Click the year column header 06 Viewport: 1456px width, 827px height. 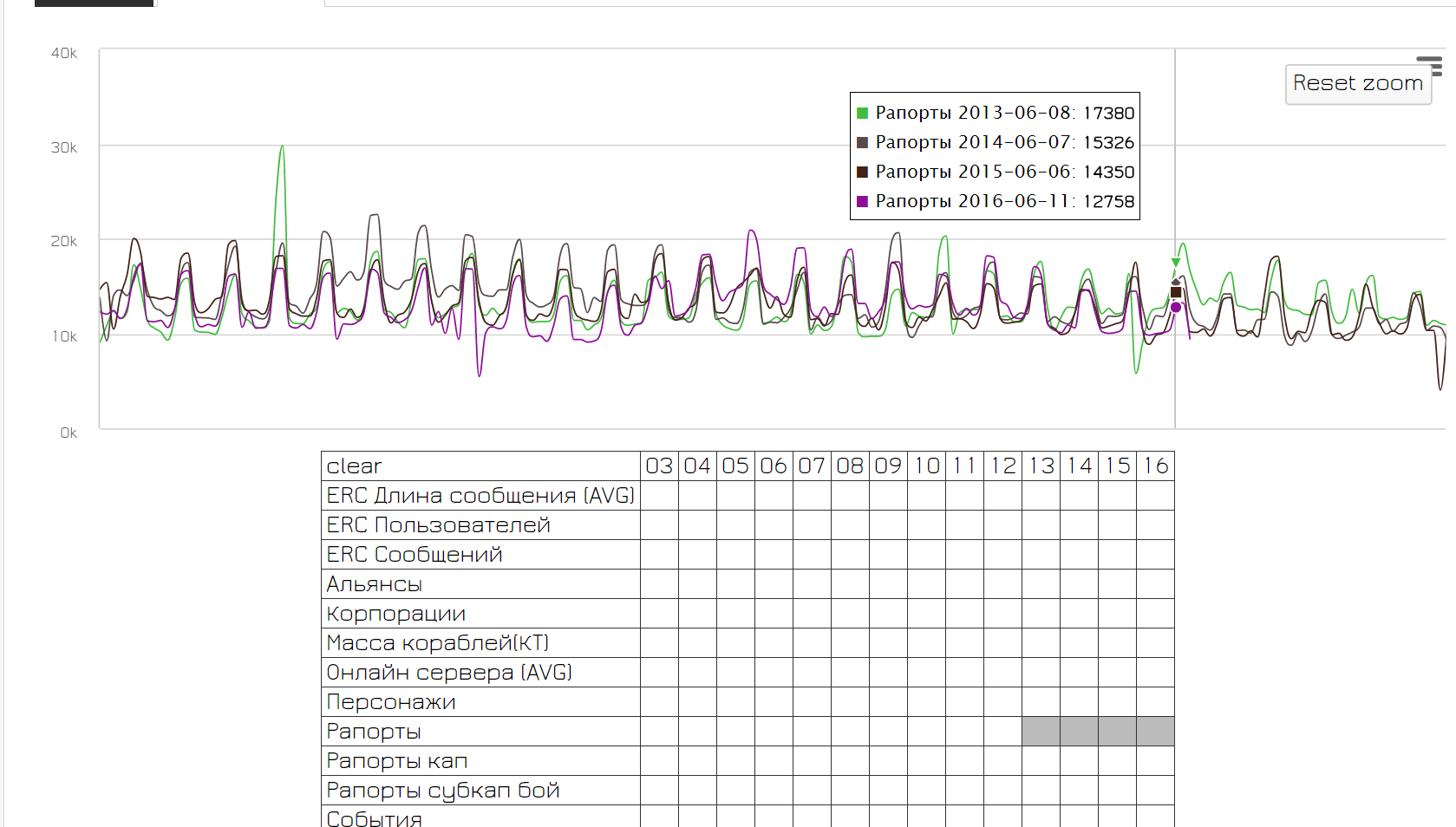coord(774,466)
